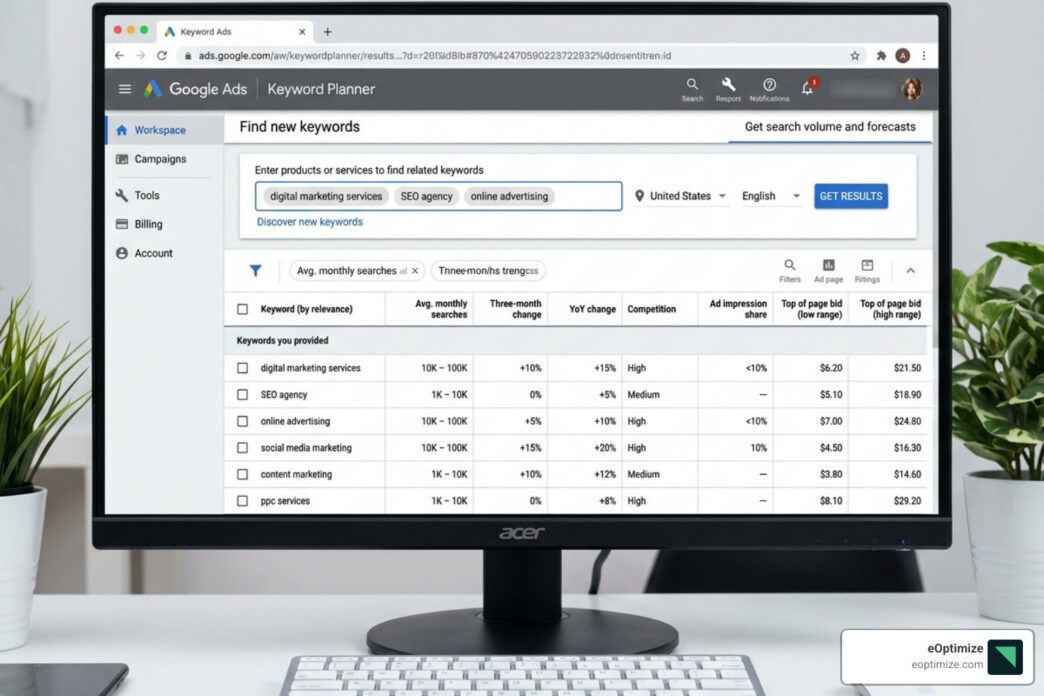Open Chrome profile avatar in toolbar
Screen dimensions: 1044x696
pyautogui.click(x=902, y=56)
